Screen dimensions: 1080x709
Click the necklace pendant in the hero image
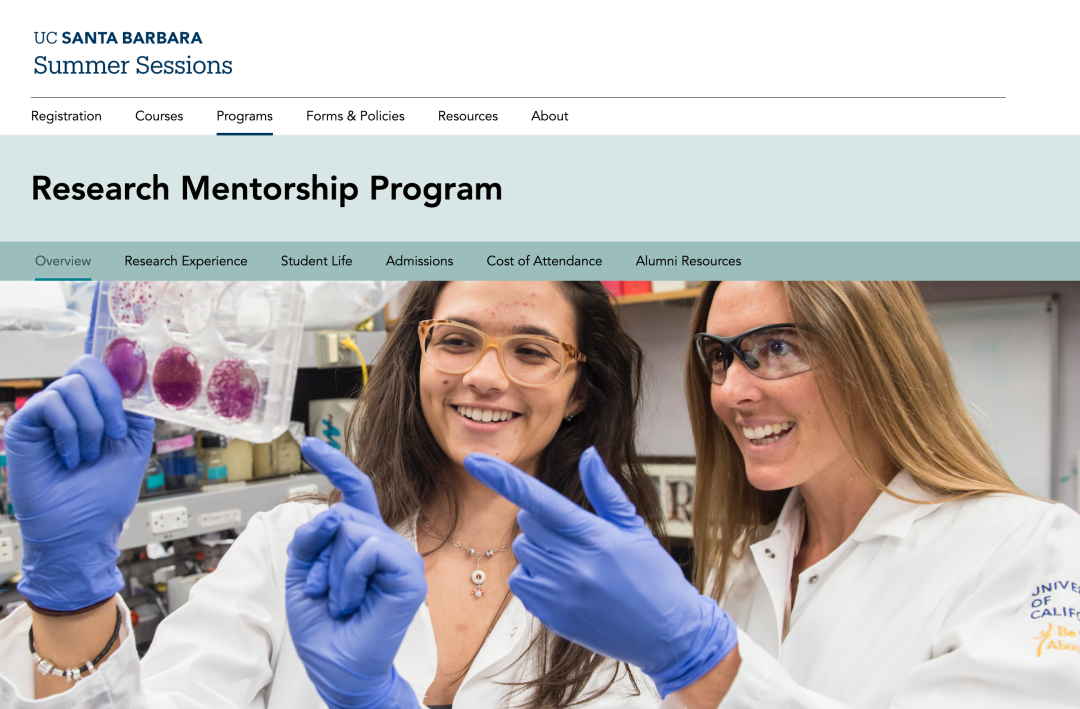pyautogui.click(x=477, y=582)
